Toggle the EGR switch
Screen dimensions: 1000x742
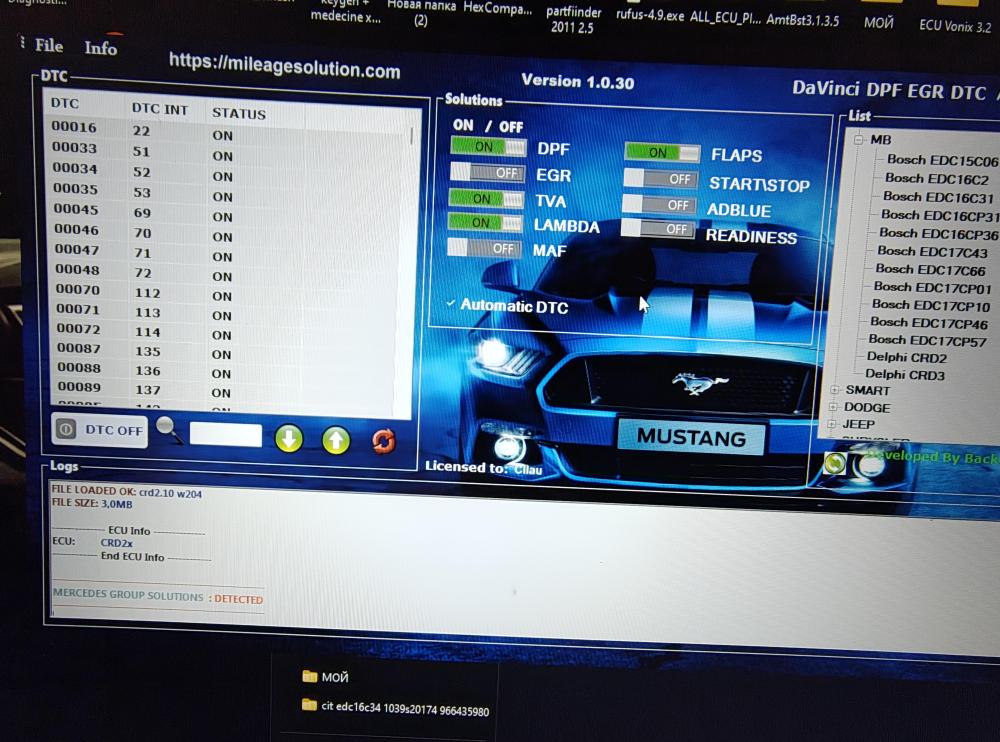coord(487,172)
